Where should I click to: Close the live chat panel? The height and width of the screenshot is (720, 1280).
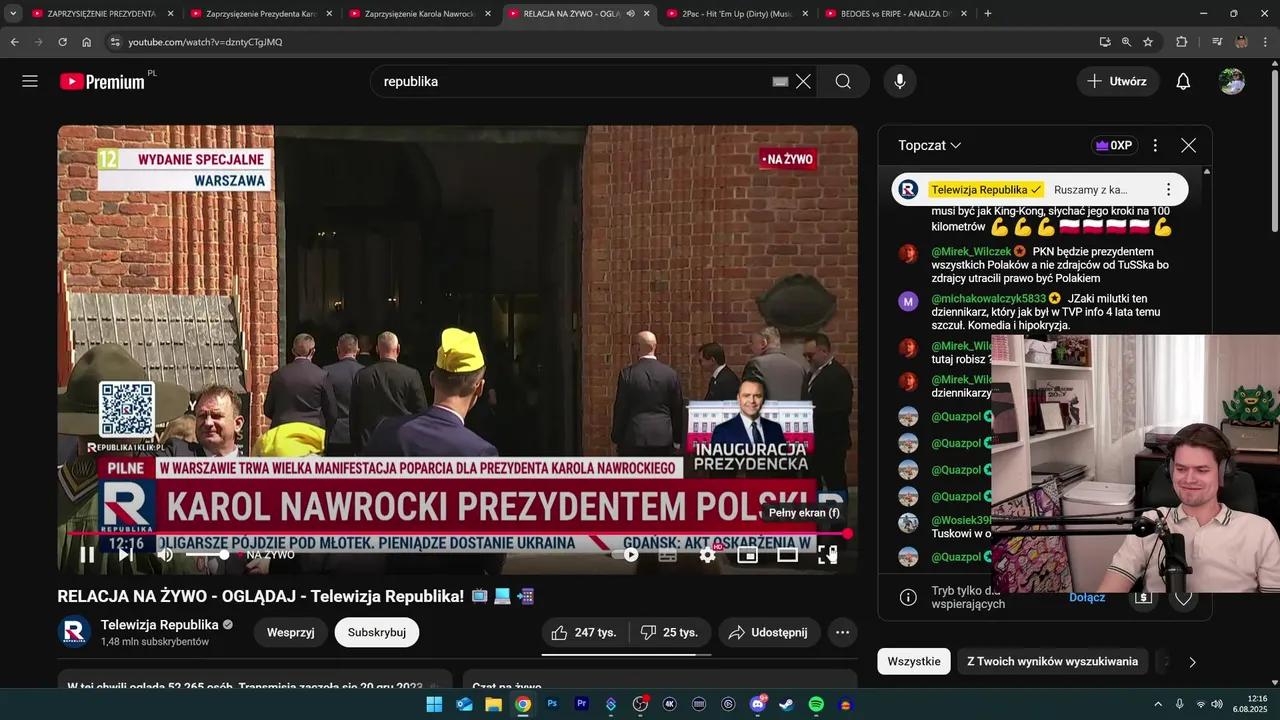tap(1188, 145)
